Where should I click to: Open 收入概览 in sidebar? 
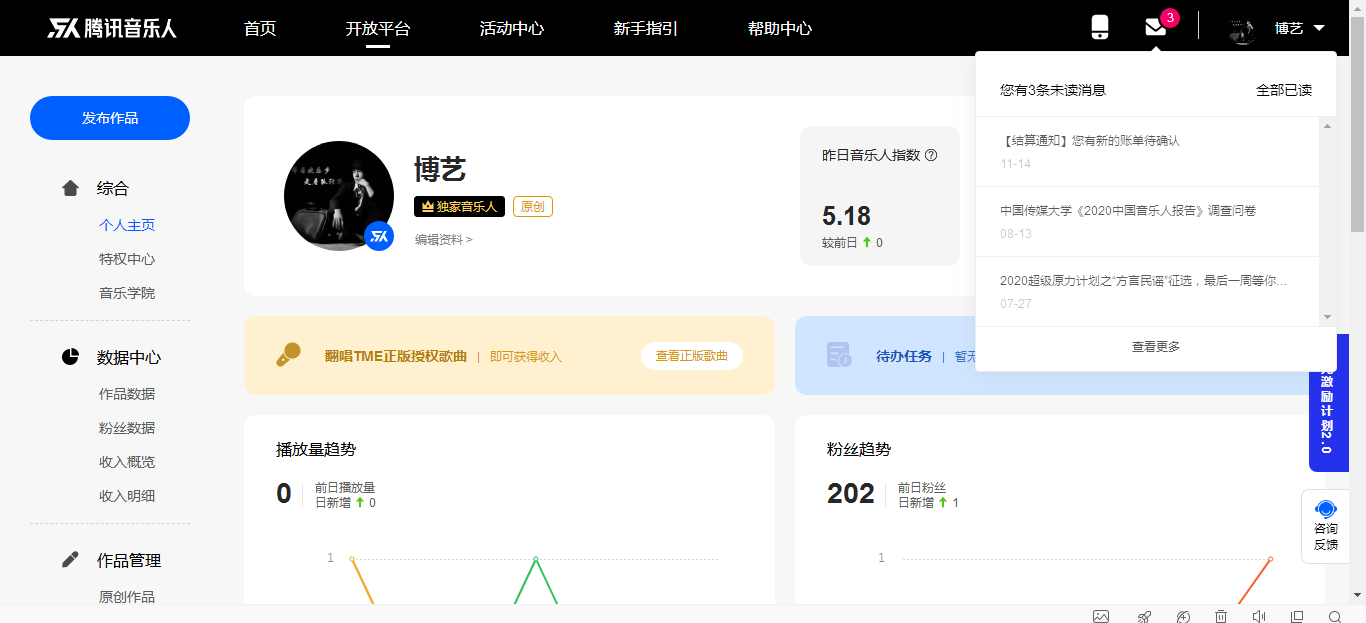pos(127,462)
